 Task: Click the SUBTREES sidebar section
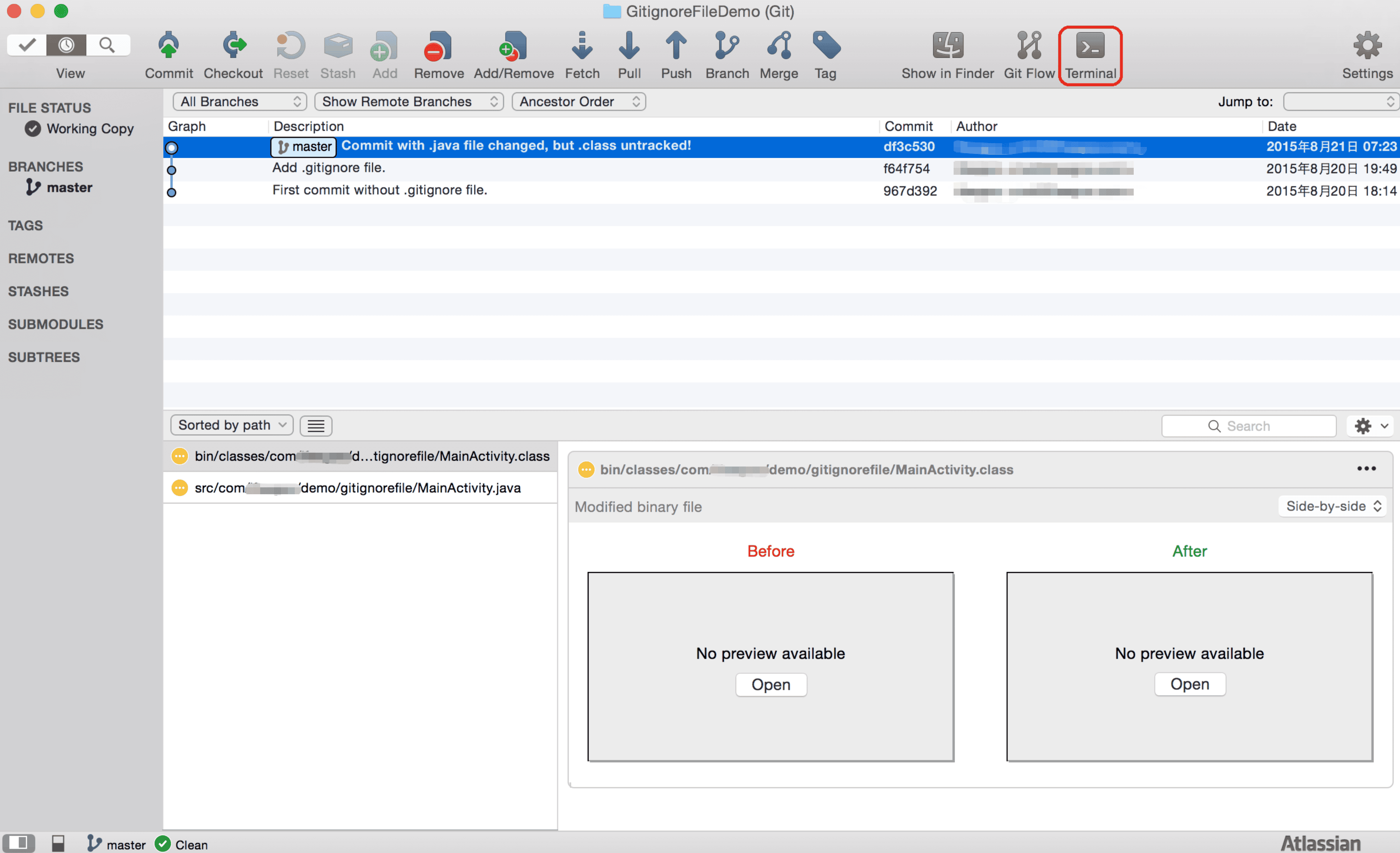[44, 358]
